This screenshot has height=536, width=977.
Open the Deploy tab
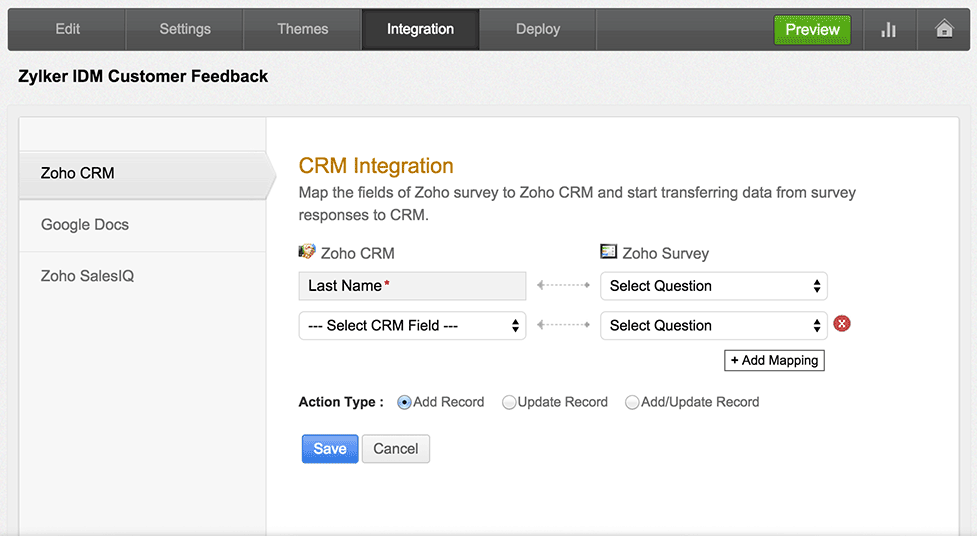coord(538,29)
